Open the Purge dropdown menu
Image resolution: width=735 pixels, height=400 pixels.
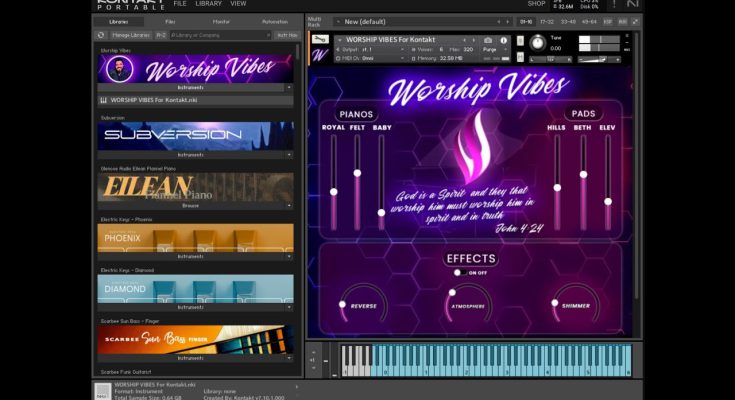[494, 49]
